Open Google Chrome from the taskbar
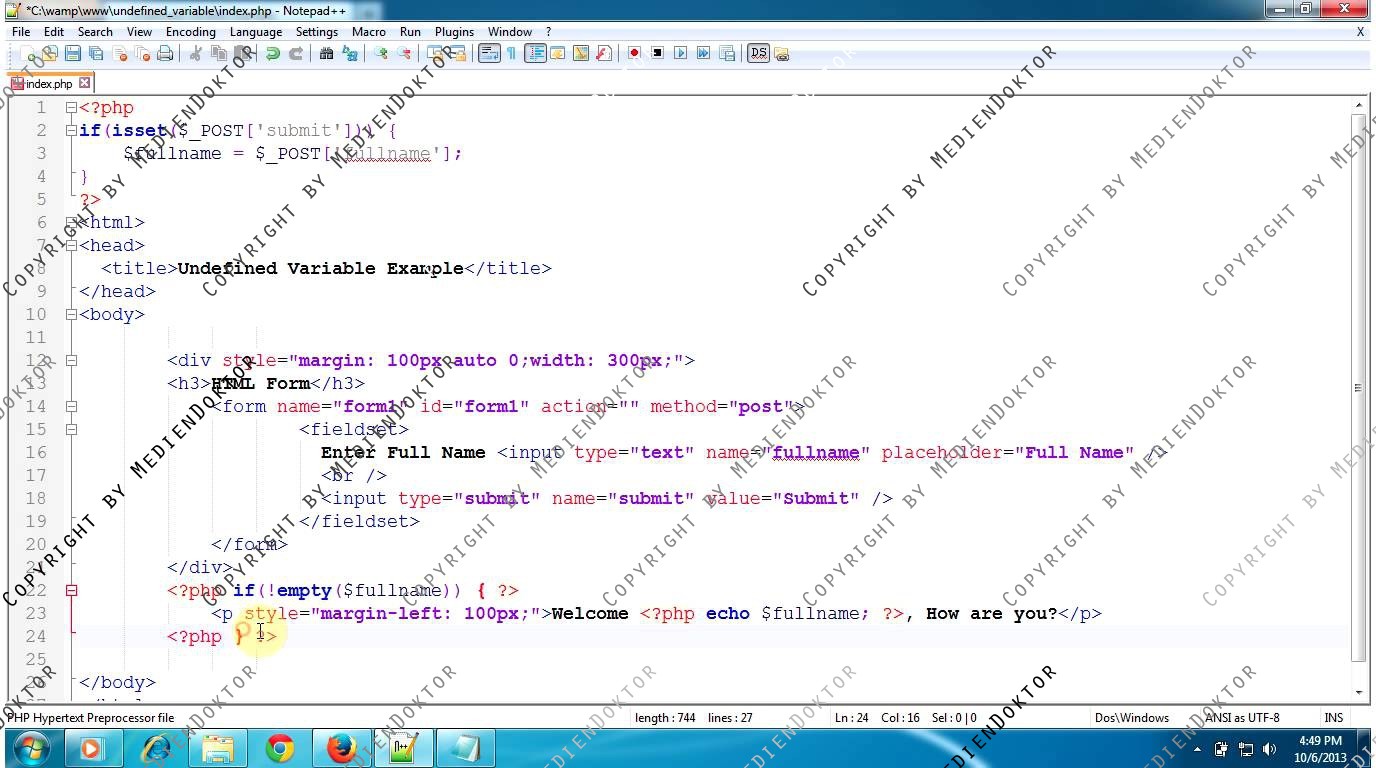This screenshot has height=768, width=1376. coord(280,748)
